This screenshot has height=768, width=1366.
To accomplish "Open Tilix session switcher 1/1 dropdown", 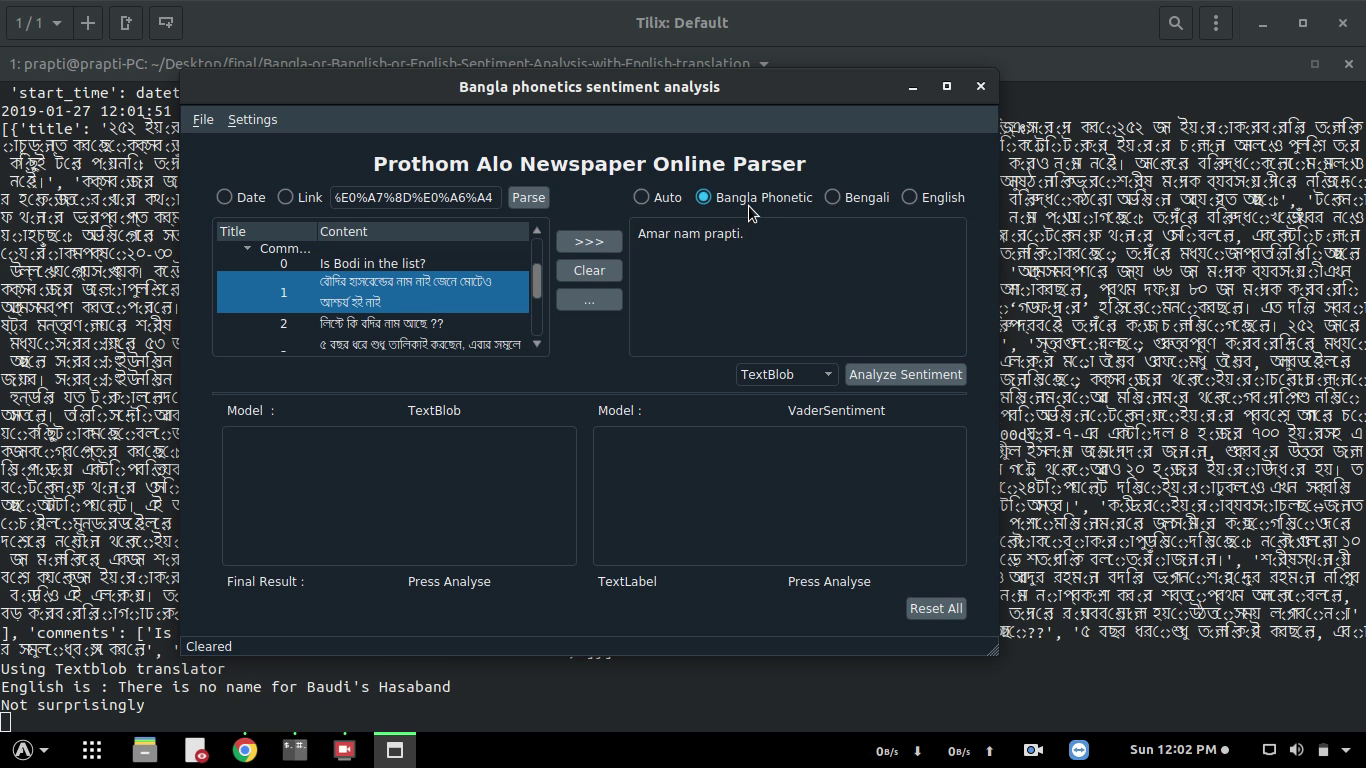I will pos(39,22).
